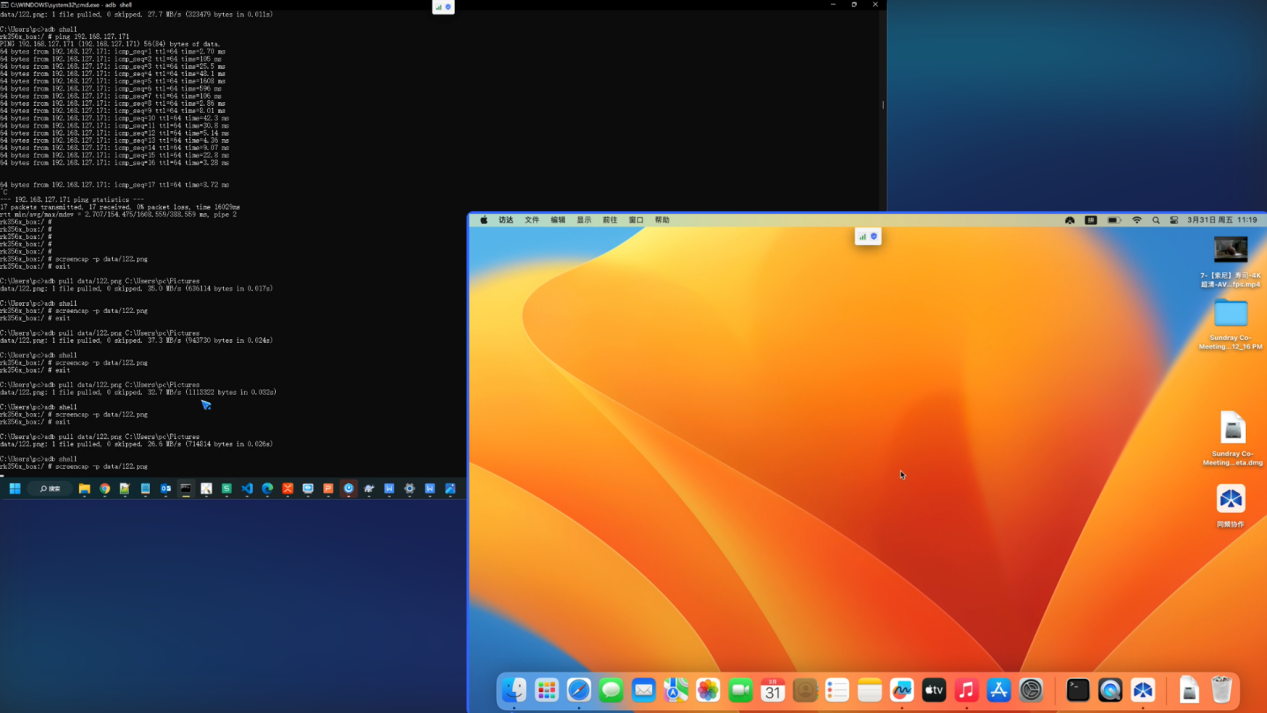Open Messages app in the Dock
Image resolution: width=1267 pixels, height=713 pixels.
coord(611,690)
